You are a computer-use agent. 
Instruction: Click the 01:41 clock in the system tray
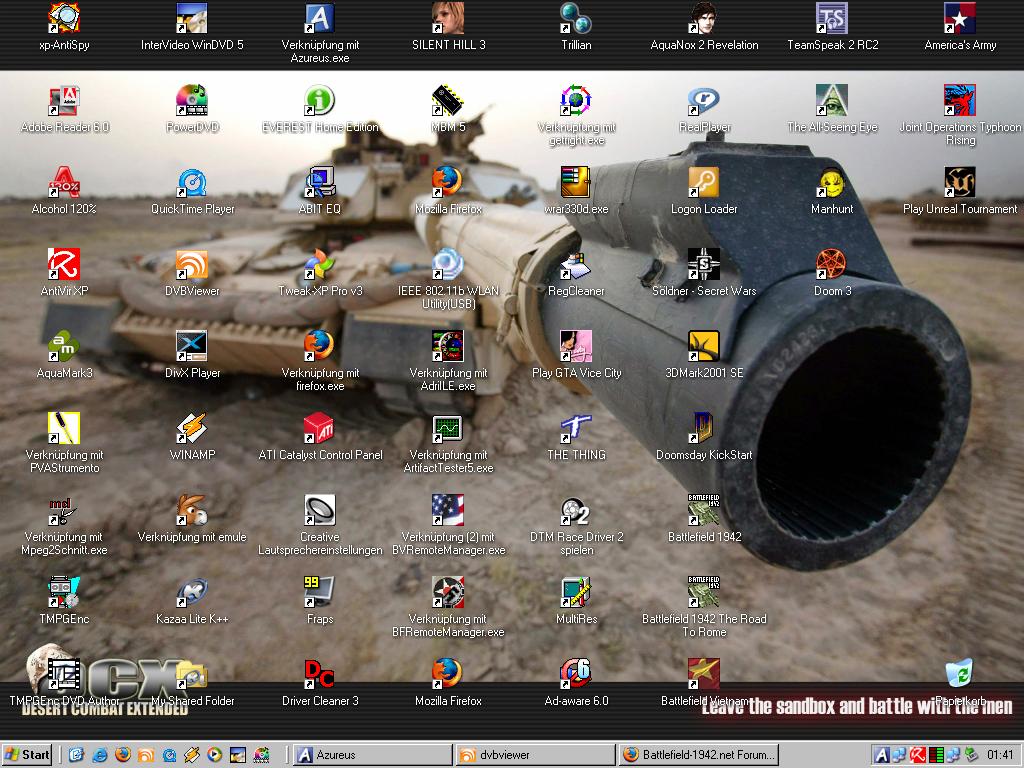coord(1000,755)
